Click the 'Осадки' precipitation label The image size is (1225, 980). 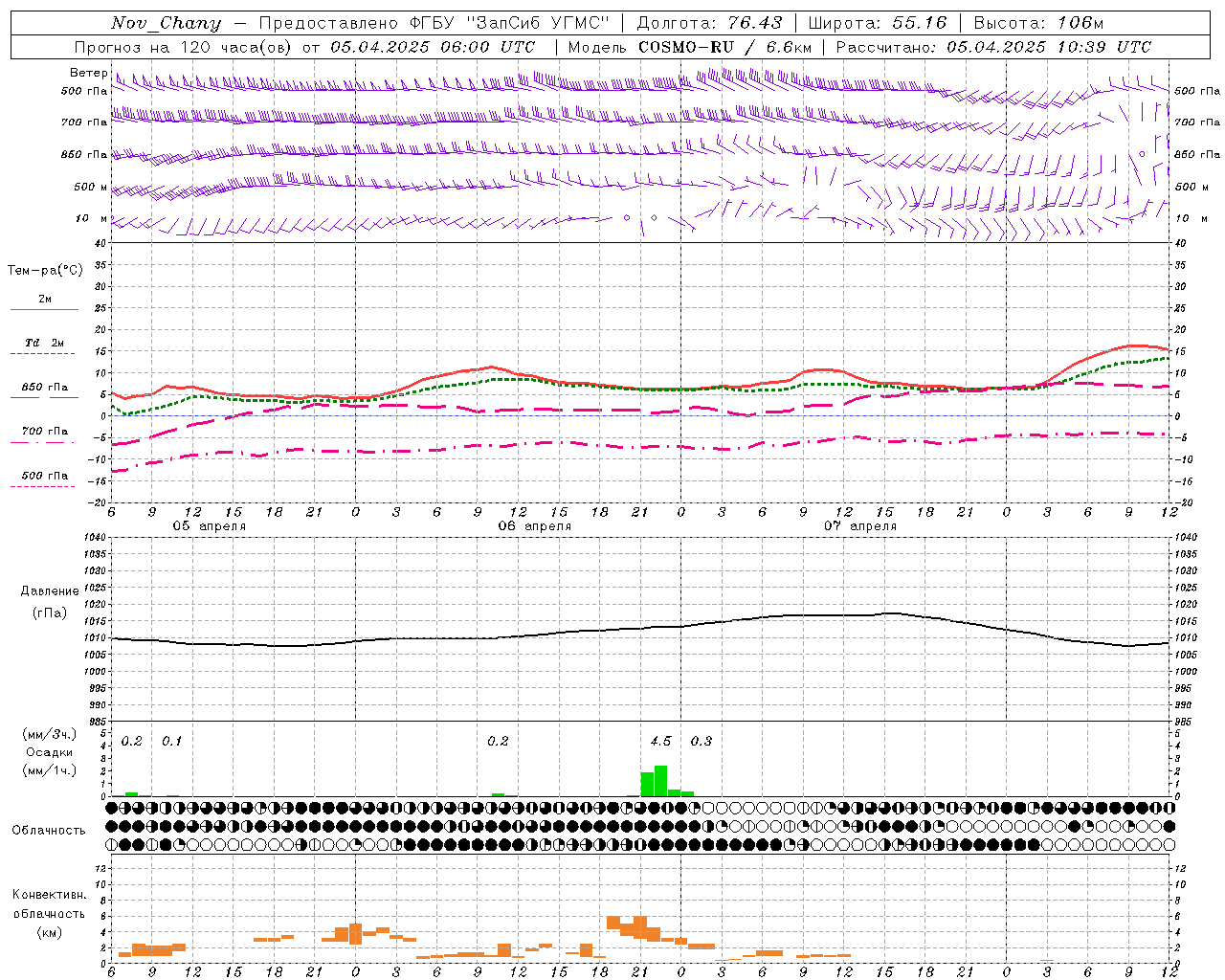click(49, 752)
